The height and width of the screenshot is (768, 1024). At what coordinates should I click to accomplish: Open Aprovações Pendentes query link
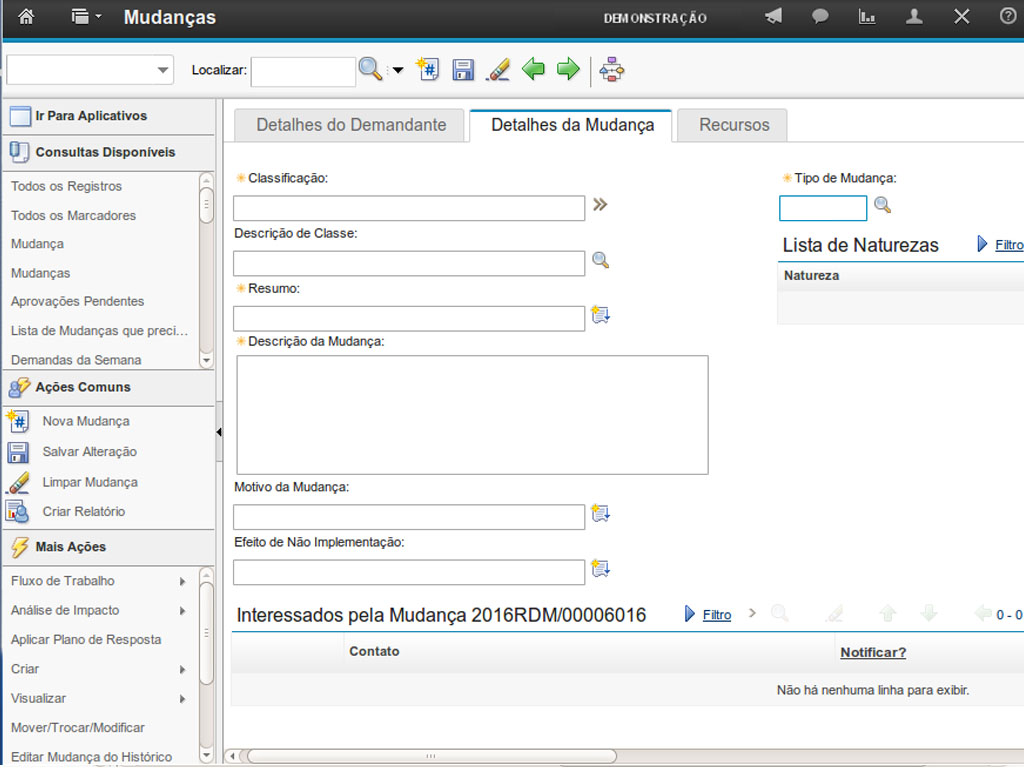pyautogui.click(x=77, y=301)
